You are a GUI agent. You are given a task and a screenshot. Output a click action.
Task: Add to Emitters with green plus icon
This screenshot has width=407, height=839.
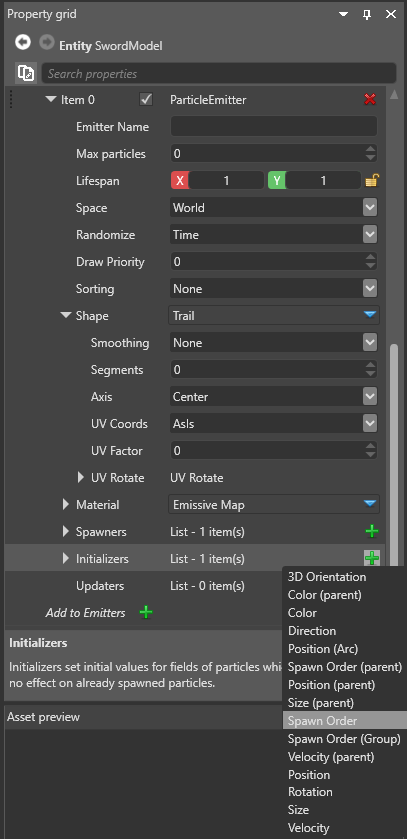click(x=145, y=613)
